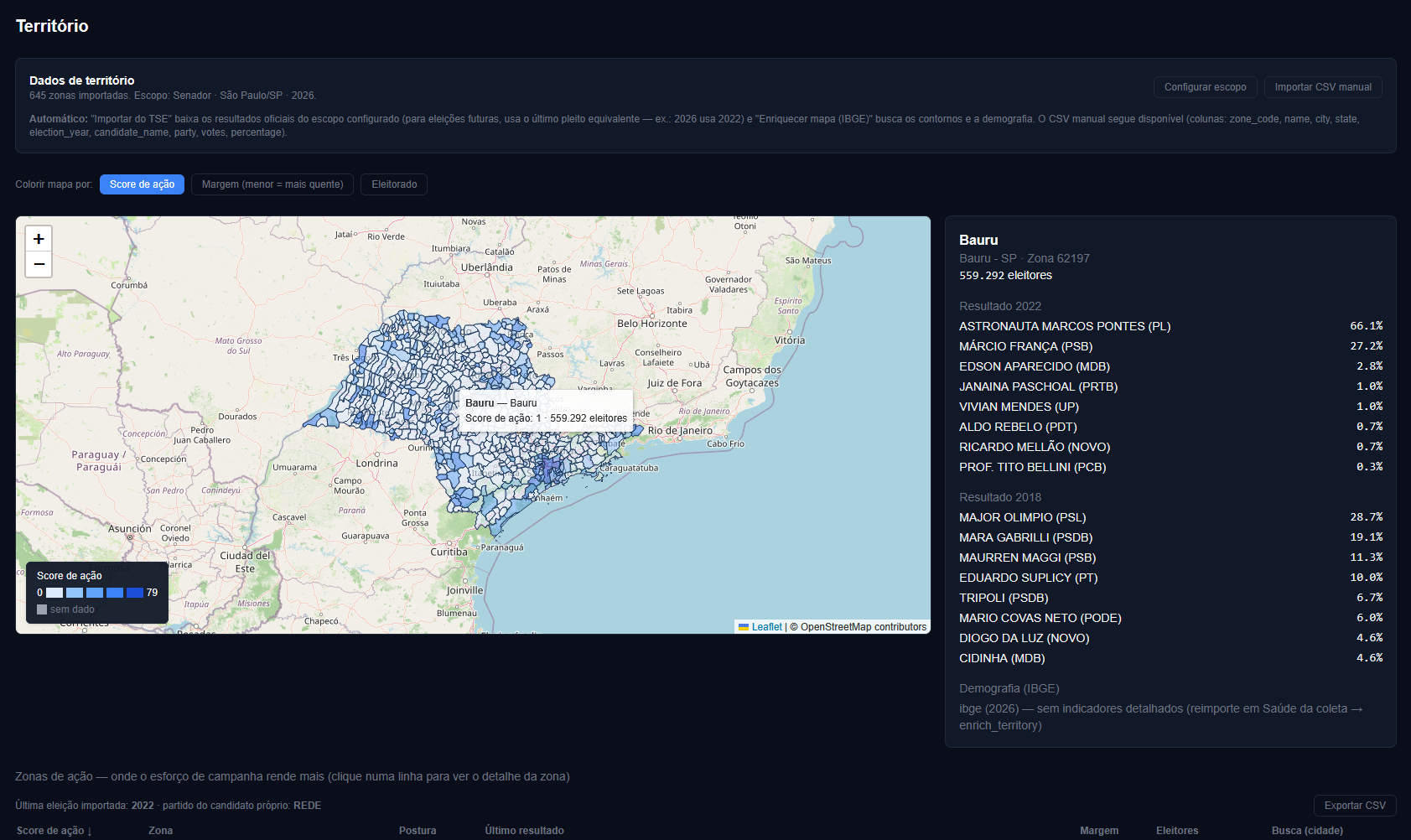This screenshot has height=840, width=1411.
Task: Select 'CIDINHA (MDB)' row
Action: (x=1170, y=658)
